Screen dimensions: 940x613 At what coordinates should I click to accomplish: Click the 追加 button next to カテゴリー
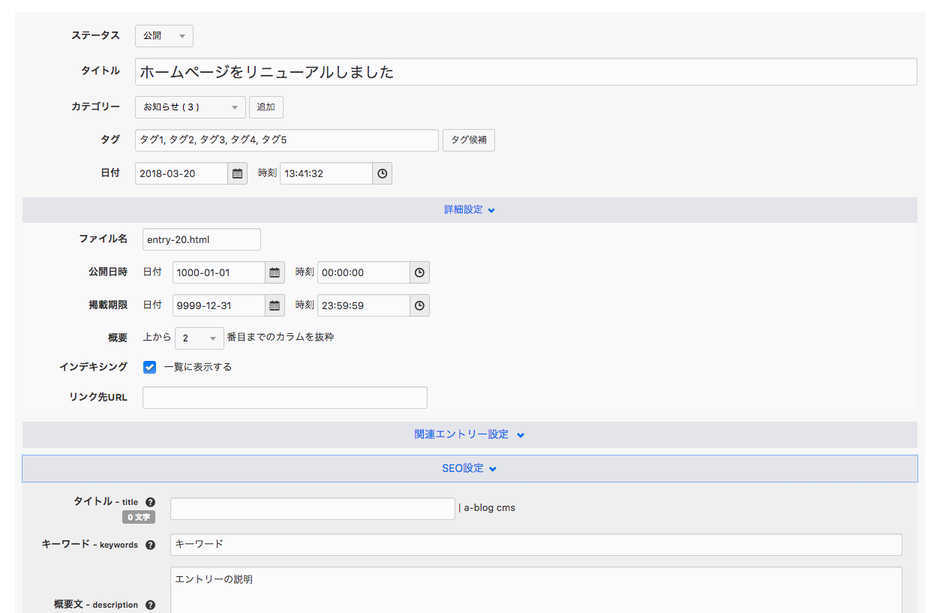pyautogui.click(x=265, y=106)
